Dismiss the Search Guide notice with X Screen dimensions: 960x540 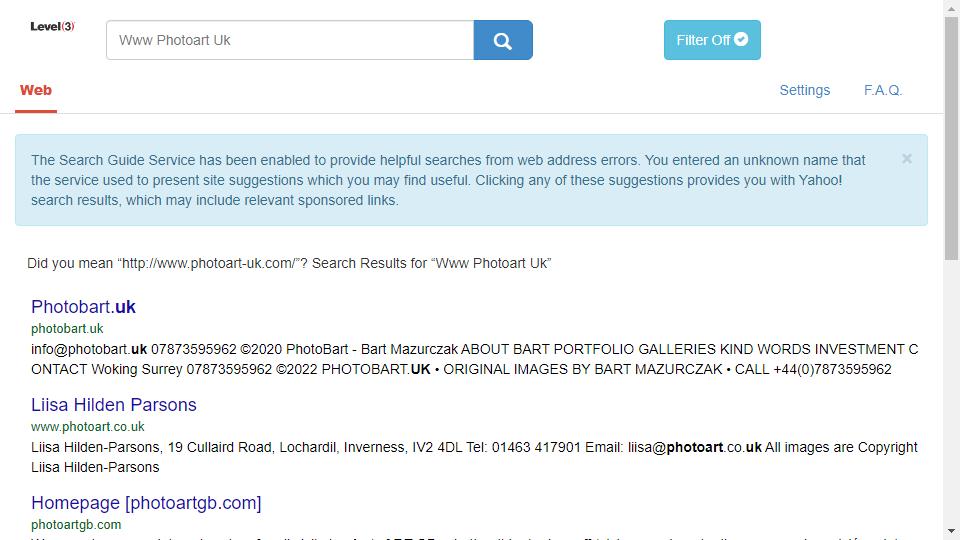pos(907,159)
